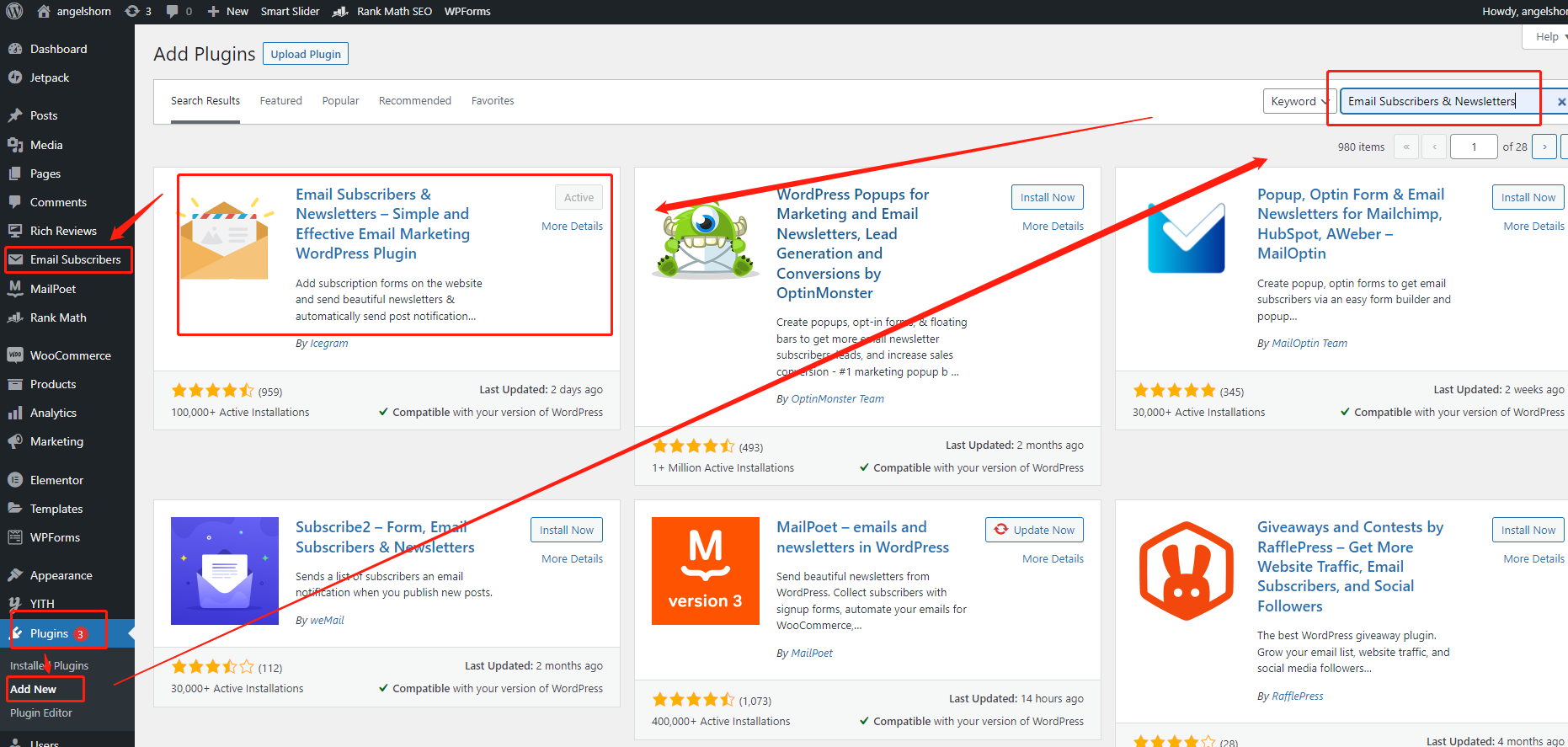This screenshot has width=1568, height=747.
Task: Click the Marketing megaphone icon
Action: 15,441
